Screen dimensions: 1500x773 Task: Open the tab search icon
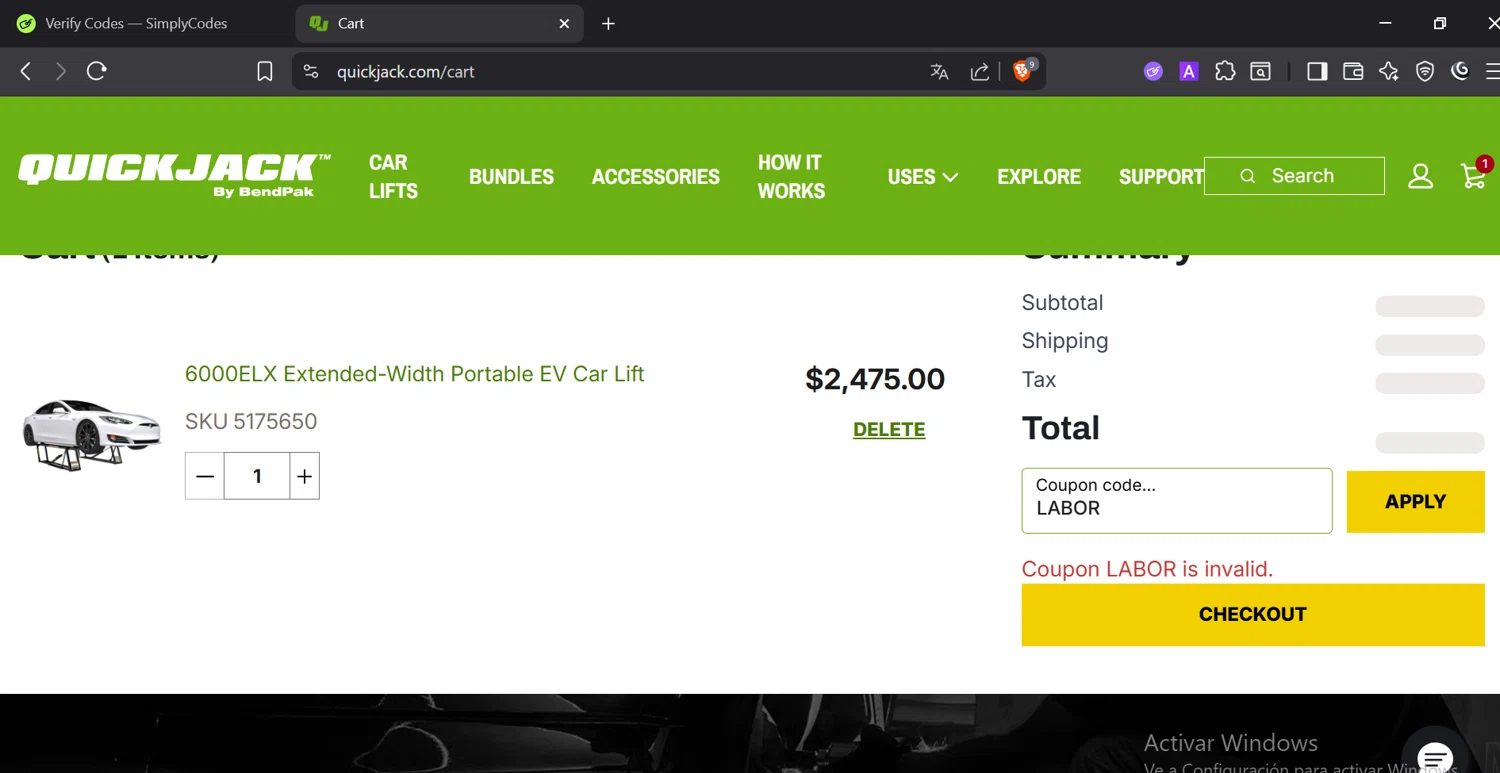pos(1261,71)
